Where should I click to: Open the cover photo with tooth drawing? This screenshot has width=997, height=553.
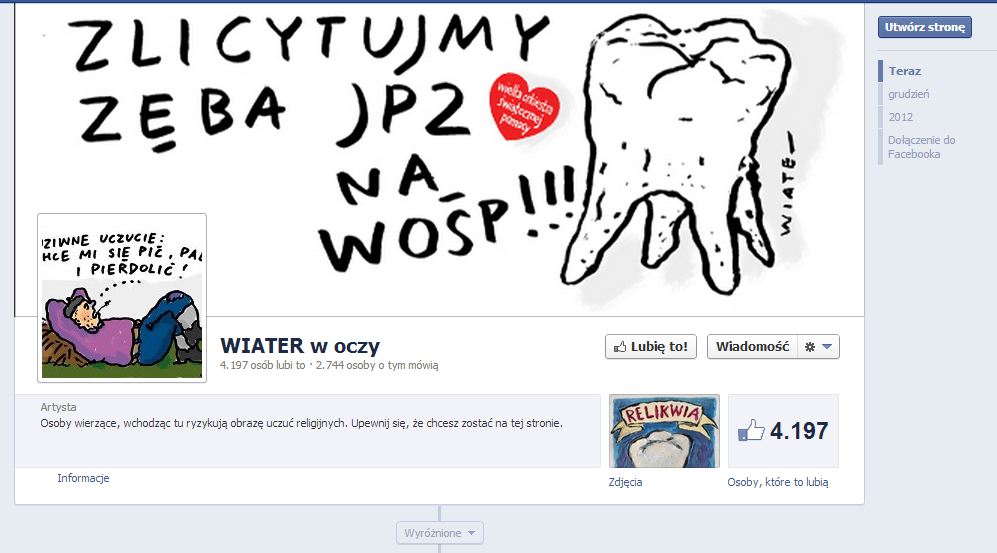point(439,159)
